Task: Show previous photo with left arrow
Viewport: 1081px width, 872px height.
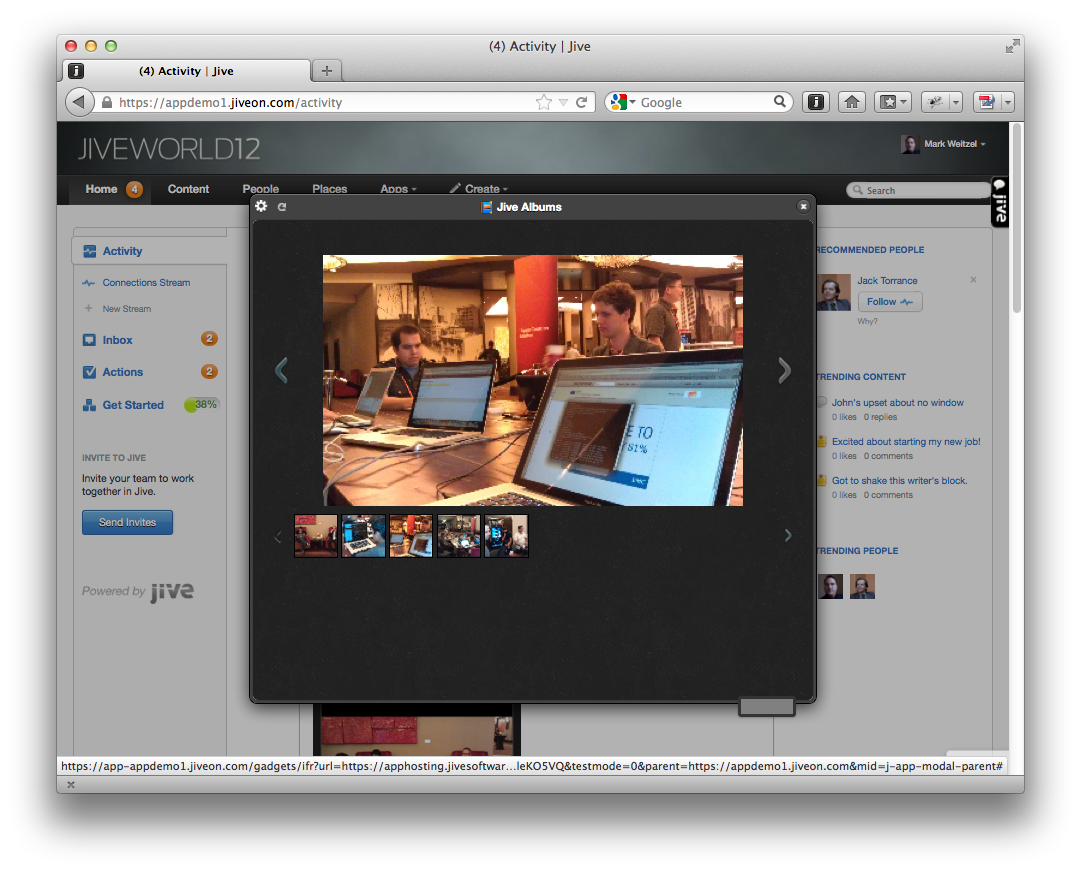Action: (281, 370)
